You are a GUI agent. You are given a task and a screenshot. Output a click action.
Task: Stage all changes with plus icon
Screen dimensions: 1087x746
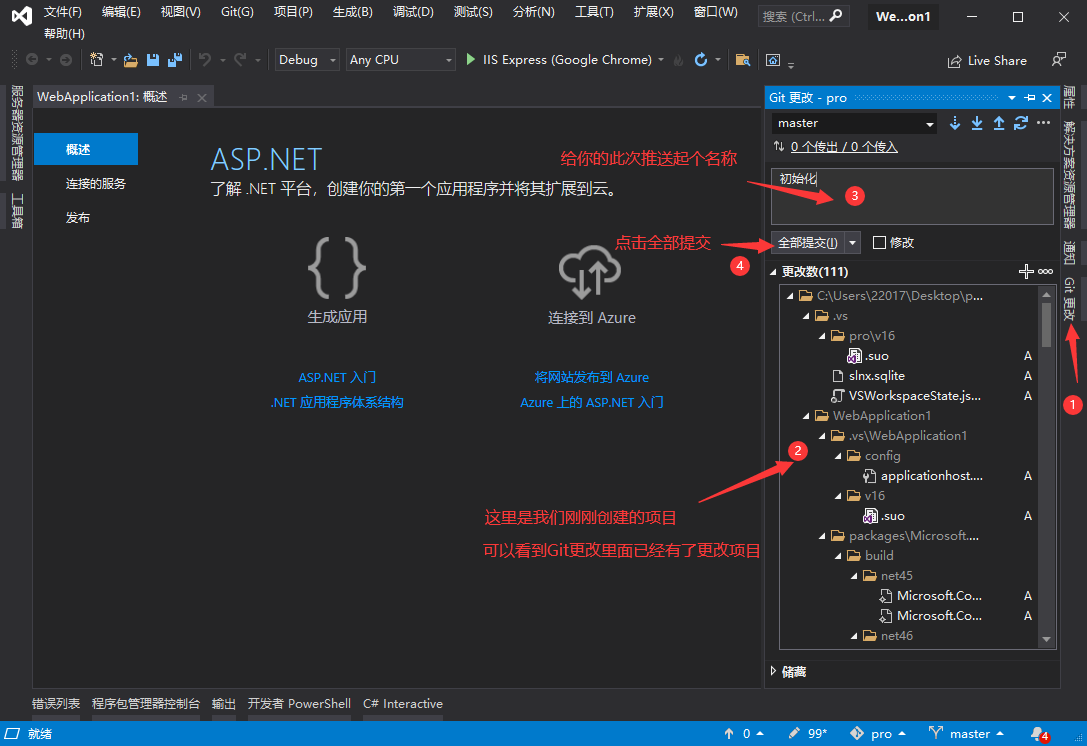[x=1026, y=271]
